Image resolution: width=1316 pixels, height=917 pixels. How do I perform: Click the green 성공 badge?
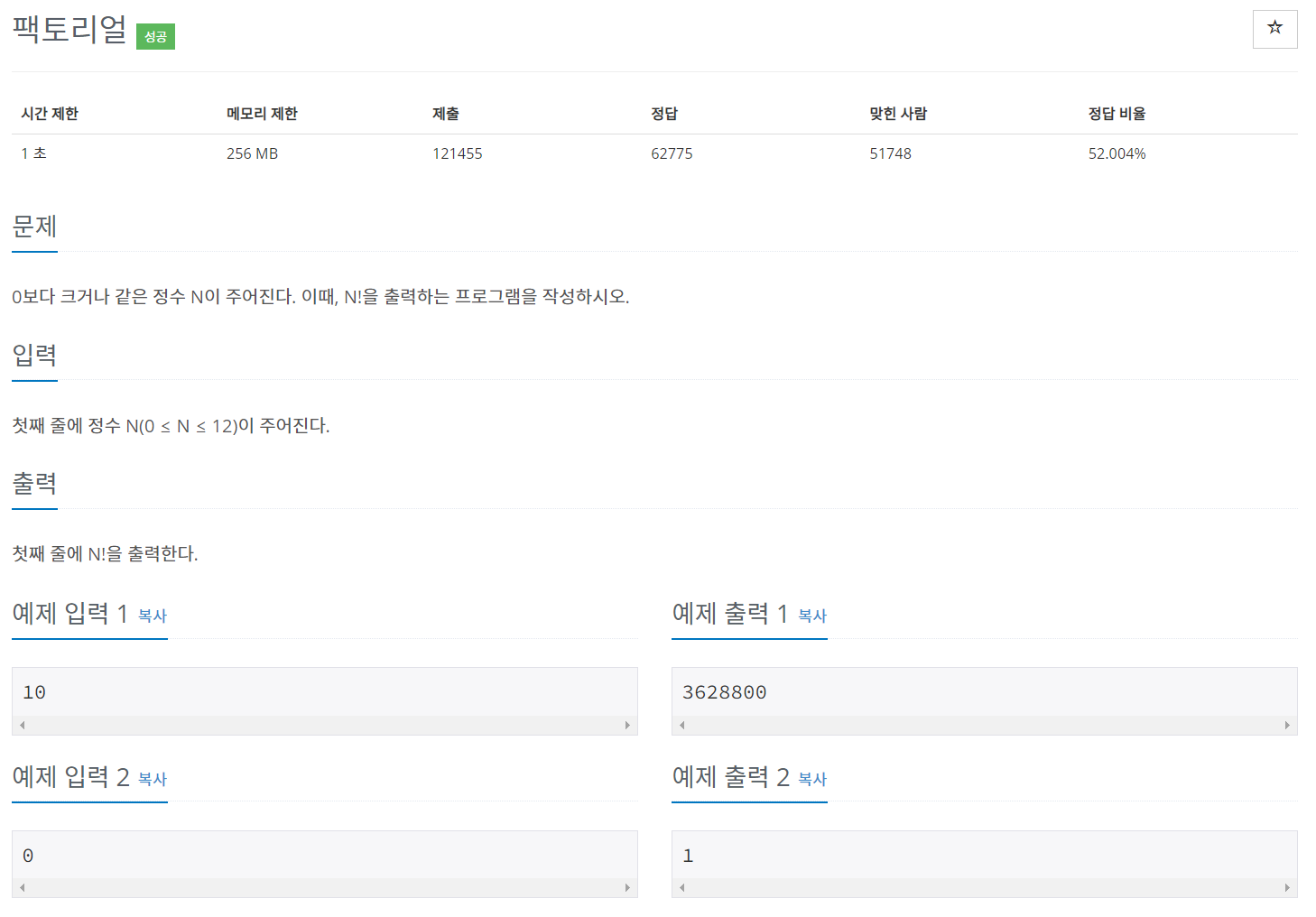point(155,36)
